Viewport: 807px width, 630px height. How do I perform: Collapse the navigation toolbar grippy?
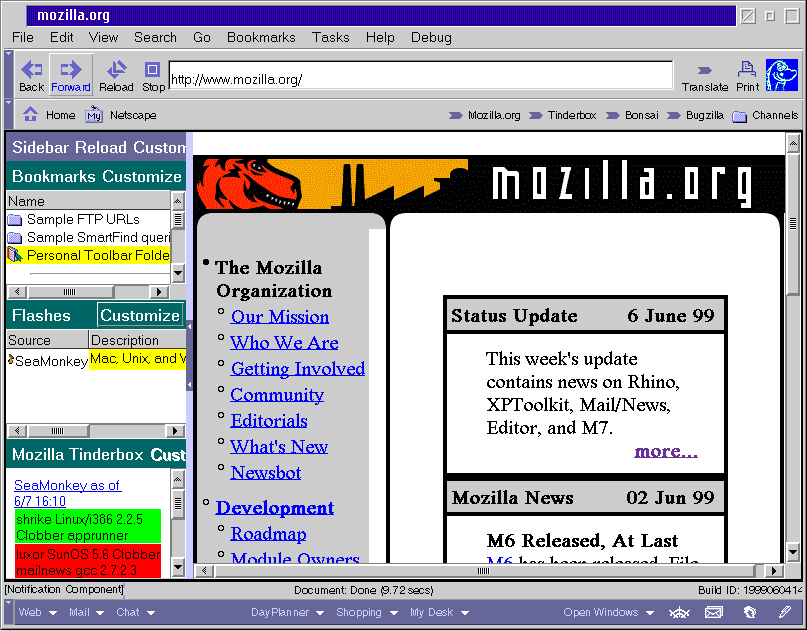pos(8,75)
